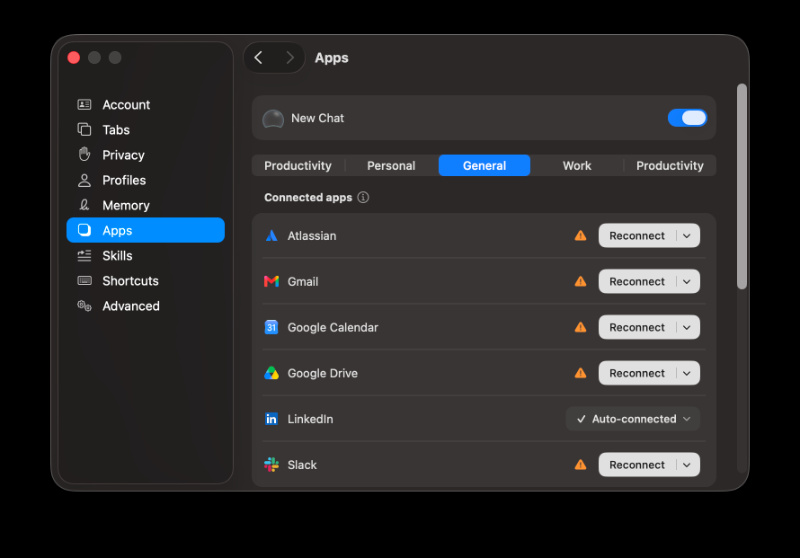
Task: Open the Skills sidebar icon
Action: point(84,256)
